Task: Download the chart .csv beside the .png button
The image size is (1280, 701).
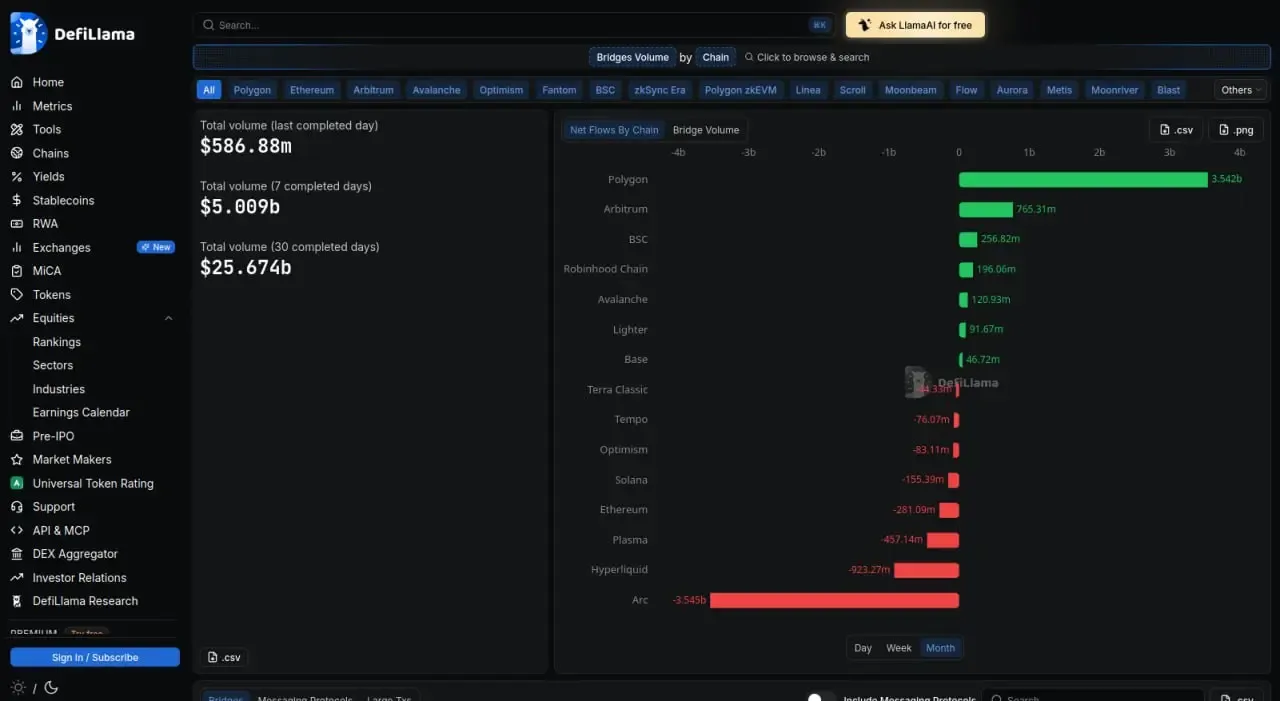Action: click(x=1175, y=130)
